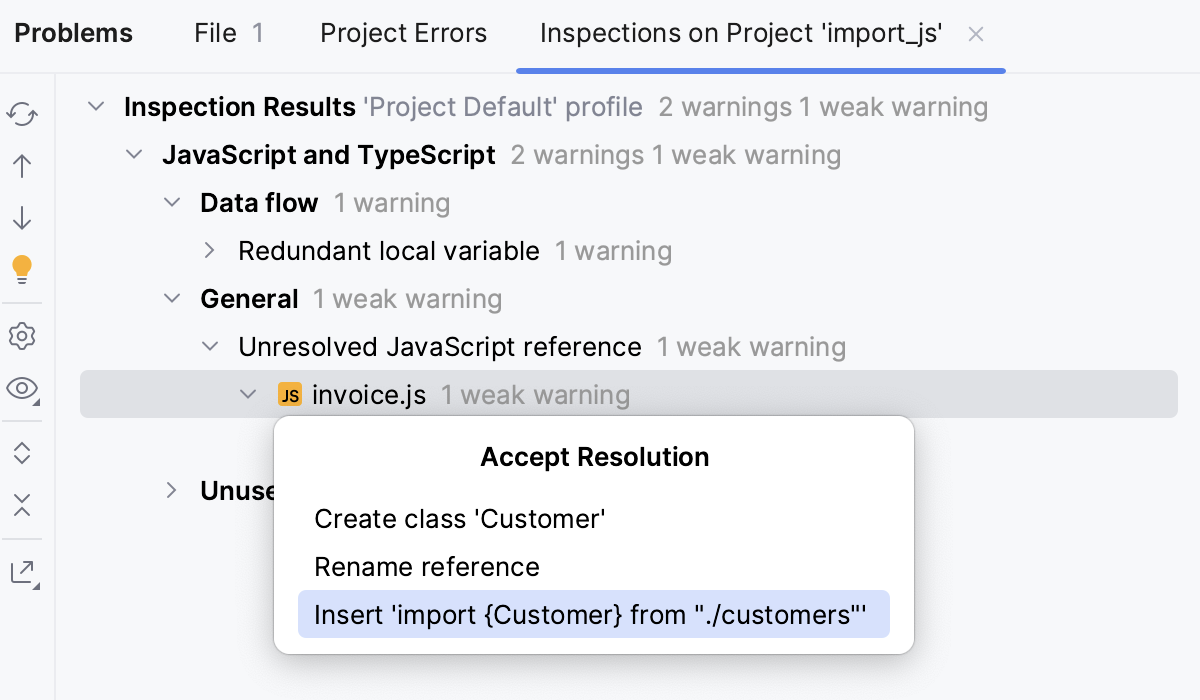Screen dimensions: 1200x700
Task: Collapse the Inspection Results node
Action: click(x=96, y=107)
